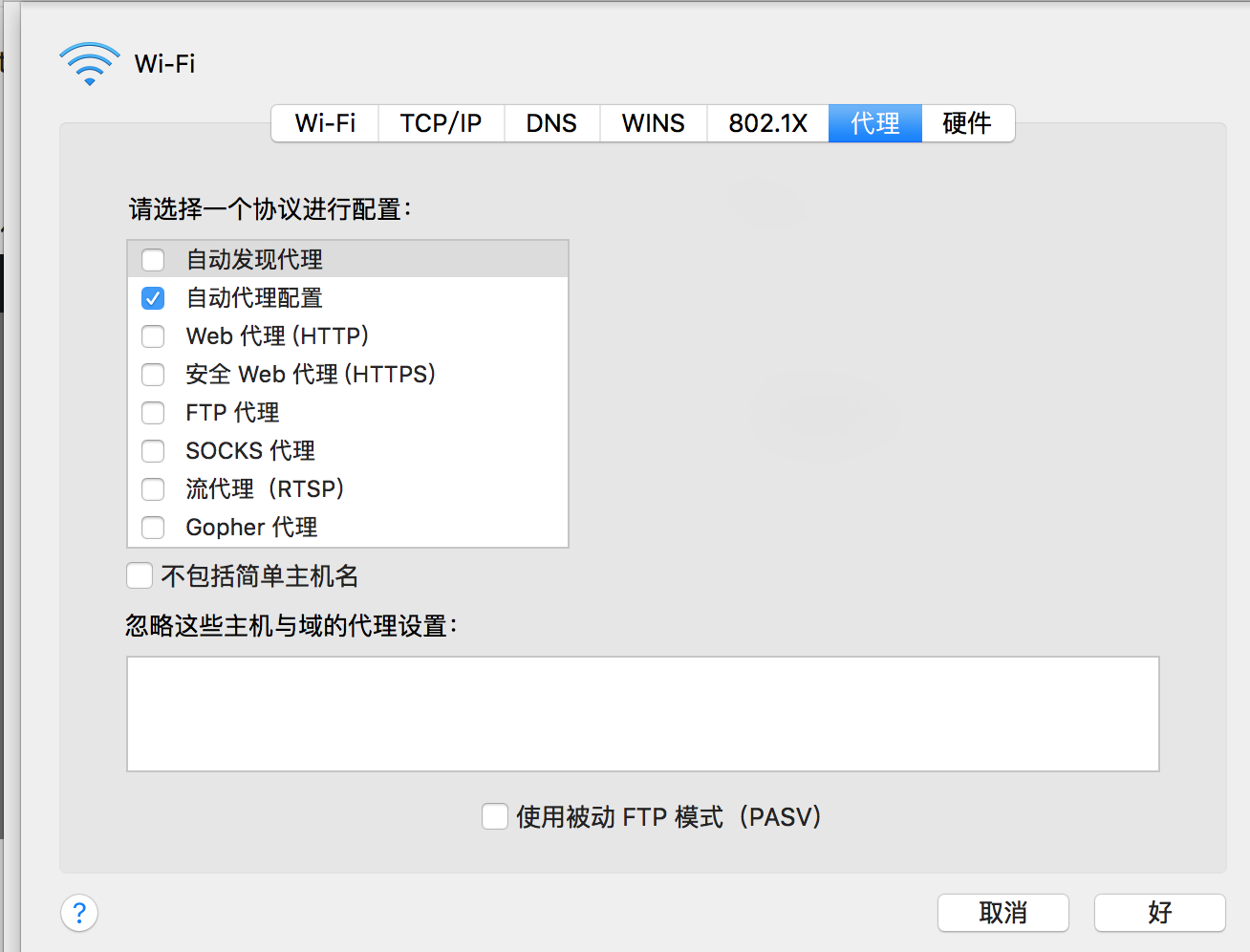Screen dimensions: 1250x952
Task: Enable Gopher 代理 checkbox
Action: coord(153,528)
